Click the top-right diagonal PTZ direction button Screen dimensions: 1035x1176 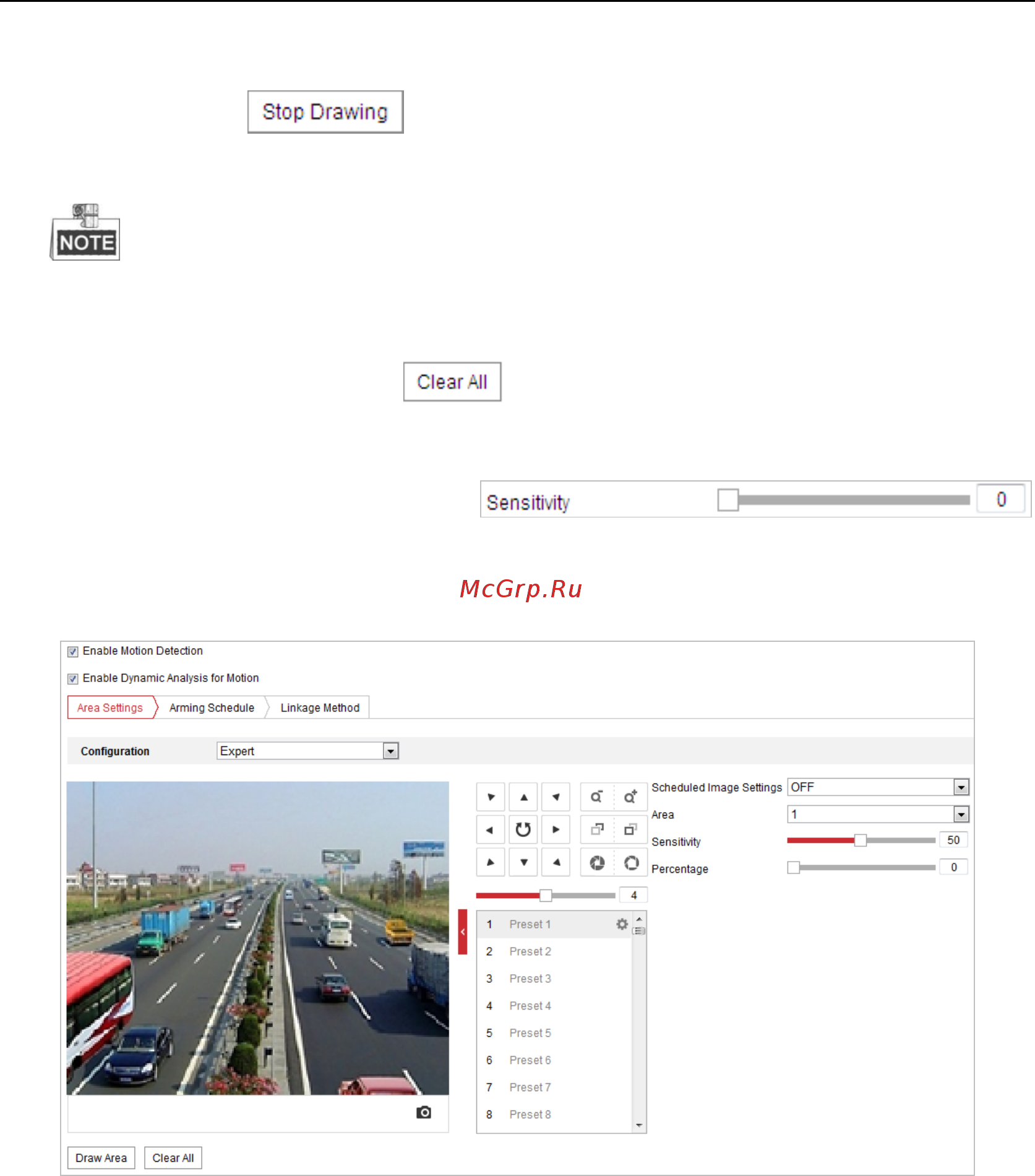556,797
